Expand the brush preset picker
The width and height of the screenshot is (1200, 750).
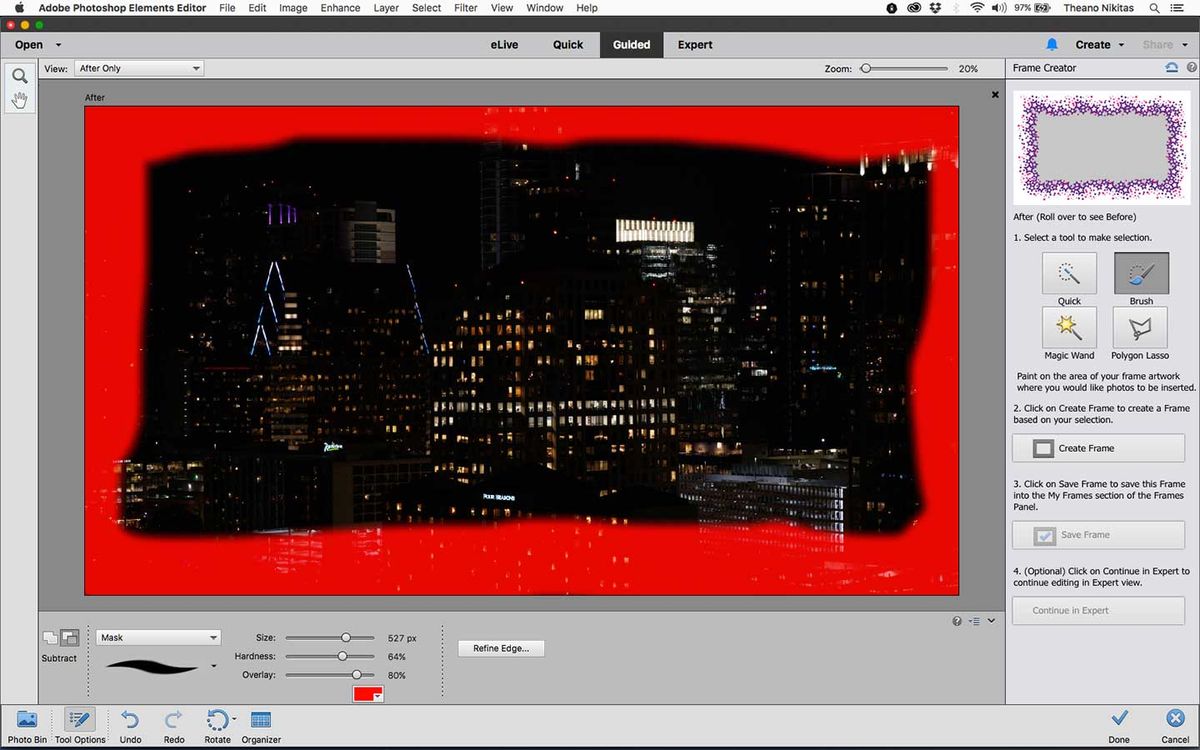(213, 664)
